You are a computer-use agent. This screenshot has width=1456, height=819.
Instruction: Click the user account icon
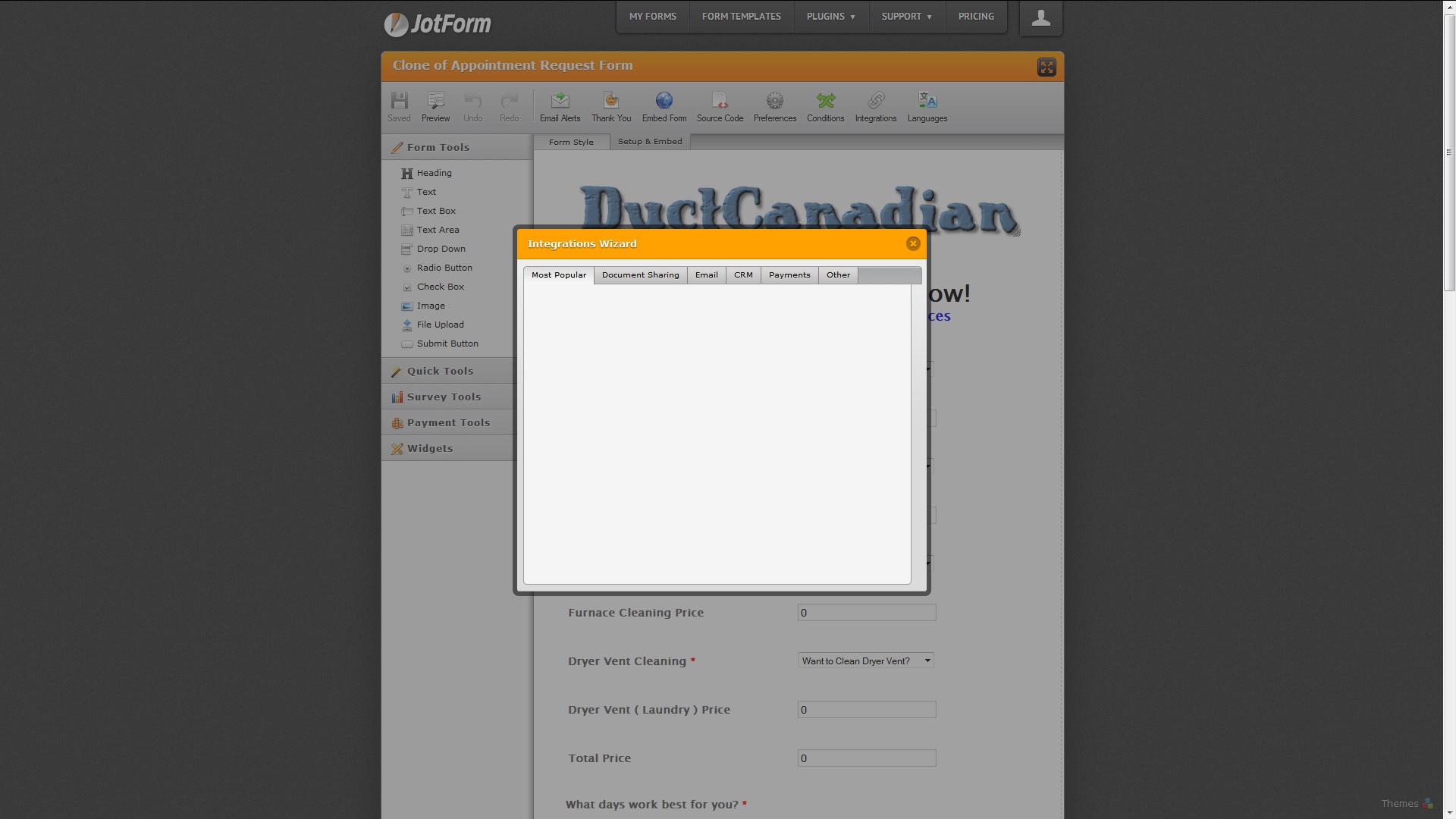pyautogui.click(x=1040, y=18)
